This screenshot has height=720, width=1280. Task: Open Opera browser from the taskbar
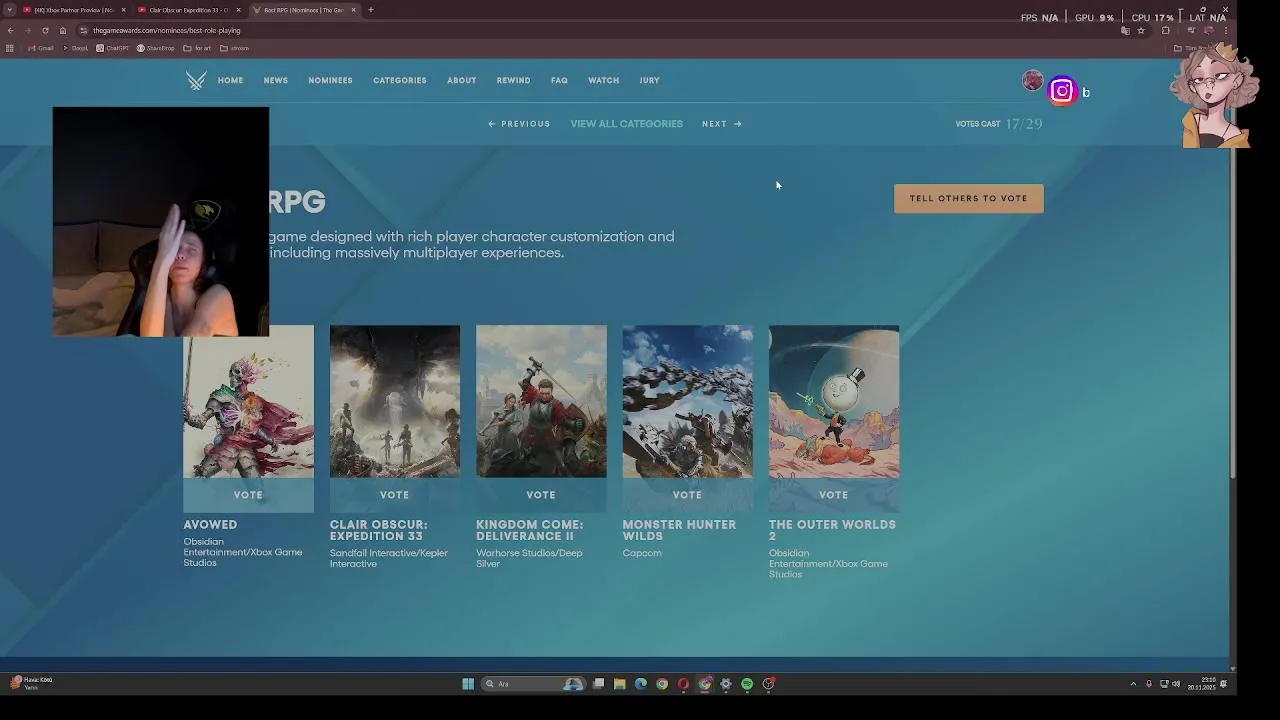click(x=683, y=684)
